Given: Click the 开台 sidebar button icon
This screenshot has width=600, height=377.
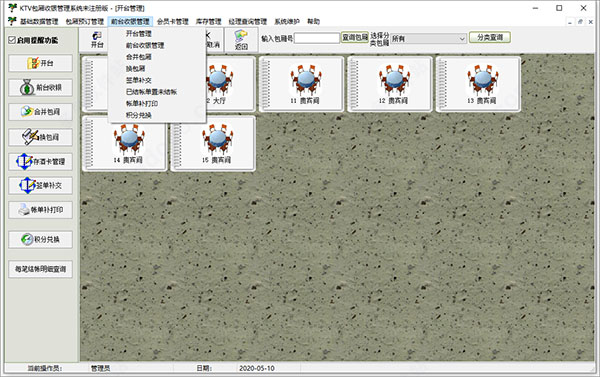Looking at the screenshot, I should [x=33, y=63].
